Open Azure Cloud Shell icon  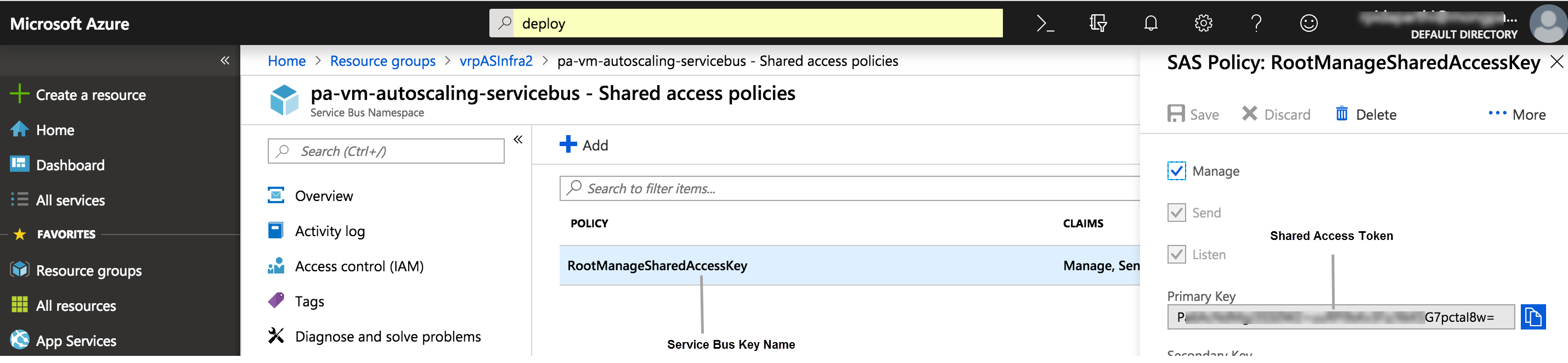(1045, 24)
